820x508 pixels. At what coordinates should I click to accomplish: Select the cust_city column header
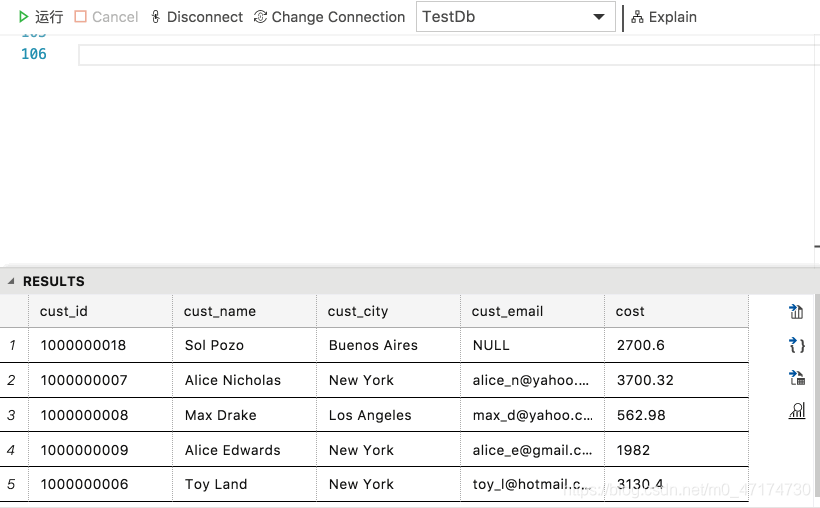389,311
